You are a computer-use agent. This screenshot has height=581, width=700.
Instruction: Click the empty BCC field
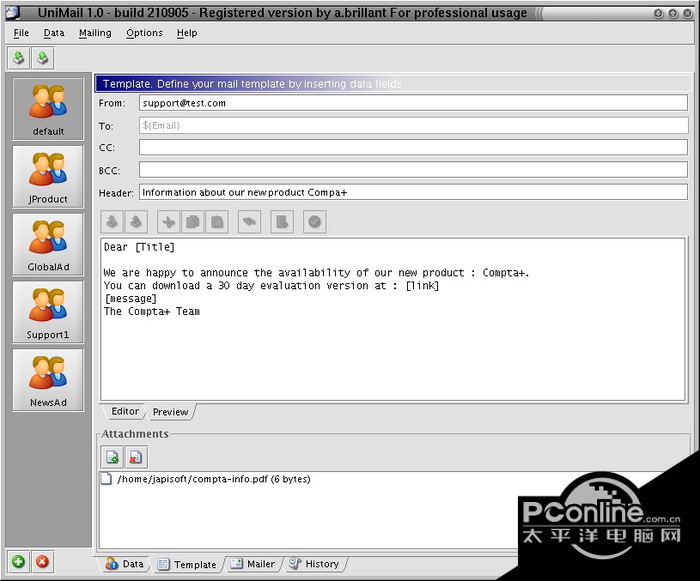pos(413,170)
